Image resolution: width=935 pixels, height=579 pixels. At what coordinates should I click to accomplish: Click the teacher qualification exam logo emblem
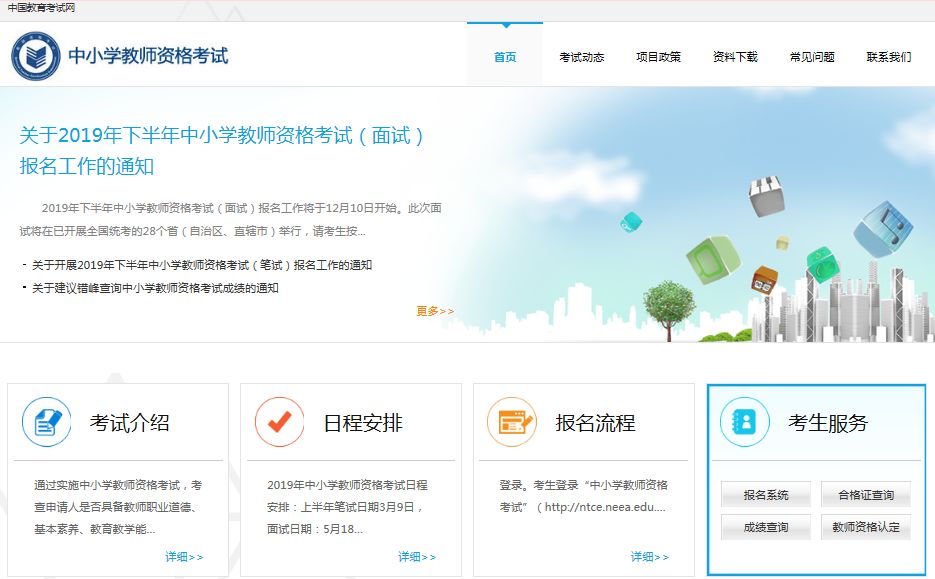(x=36, y=57)
